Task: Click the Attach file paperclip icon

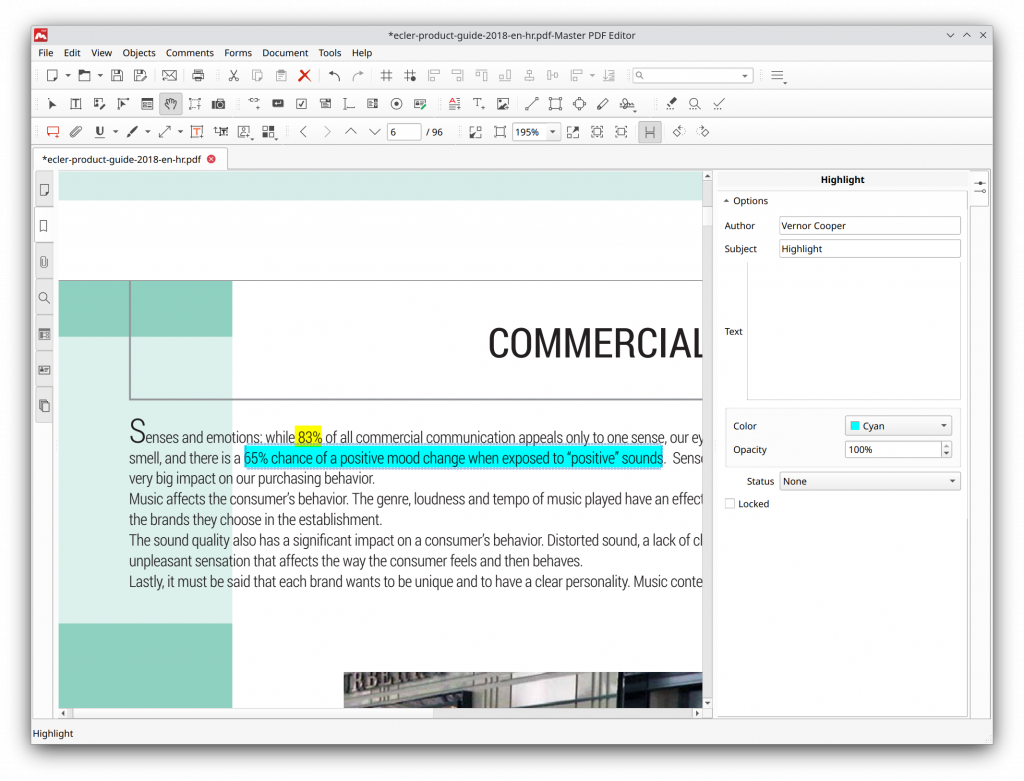Action: 75,132
